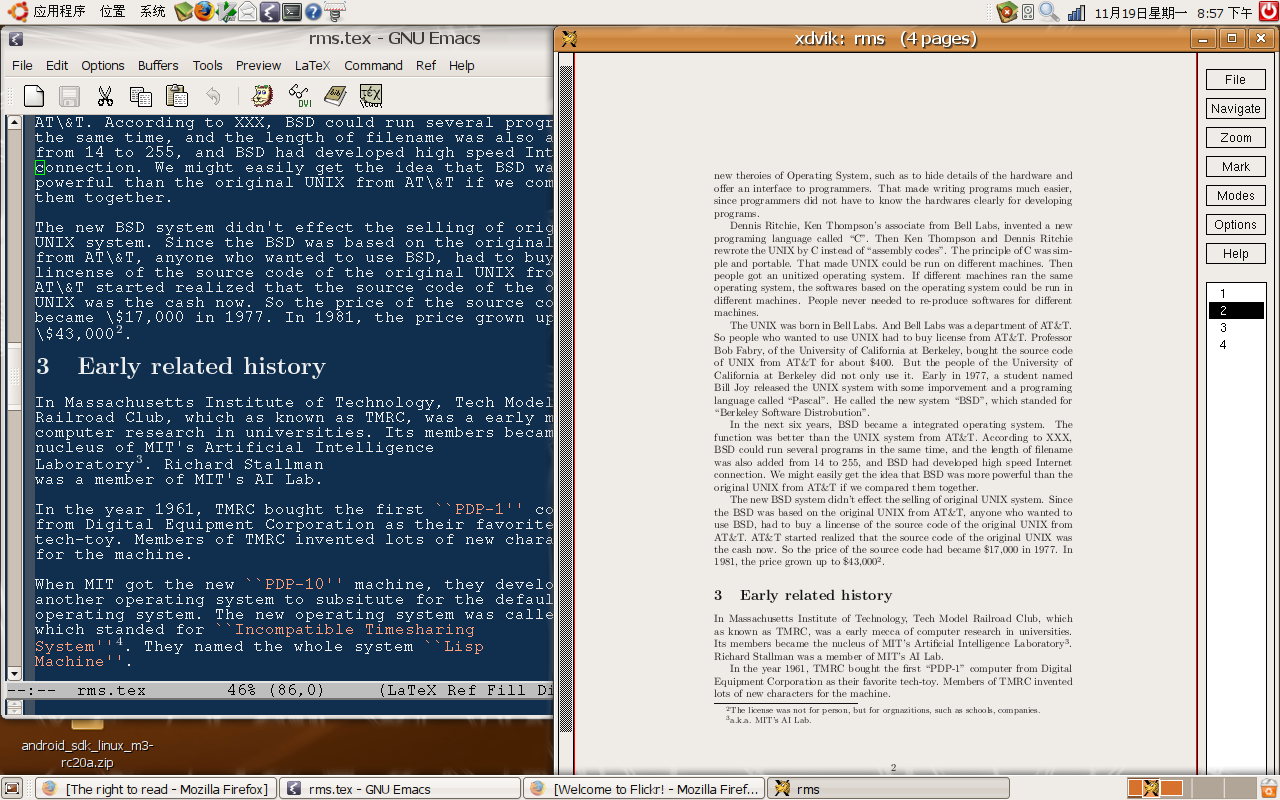The image size is (1280, 800).
Task: Click the Emacs mode line showing rms.tex
Action: pyautogui.click(x=280, y=690)
